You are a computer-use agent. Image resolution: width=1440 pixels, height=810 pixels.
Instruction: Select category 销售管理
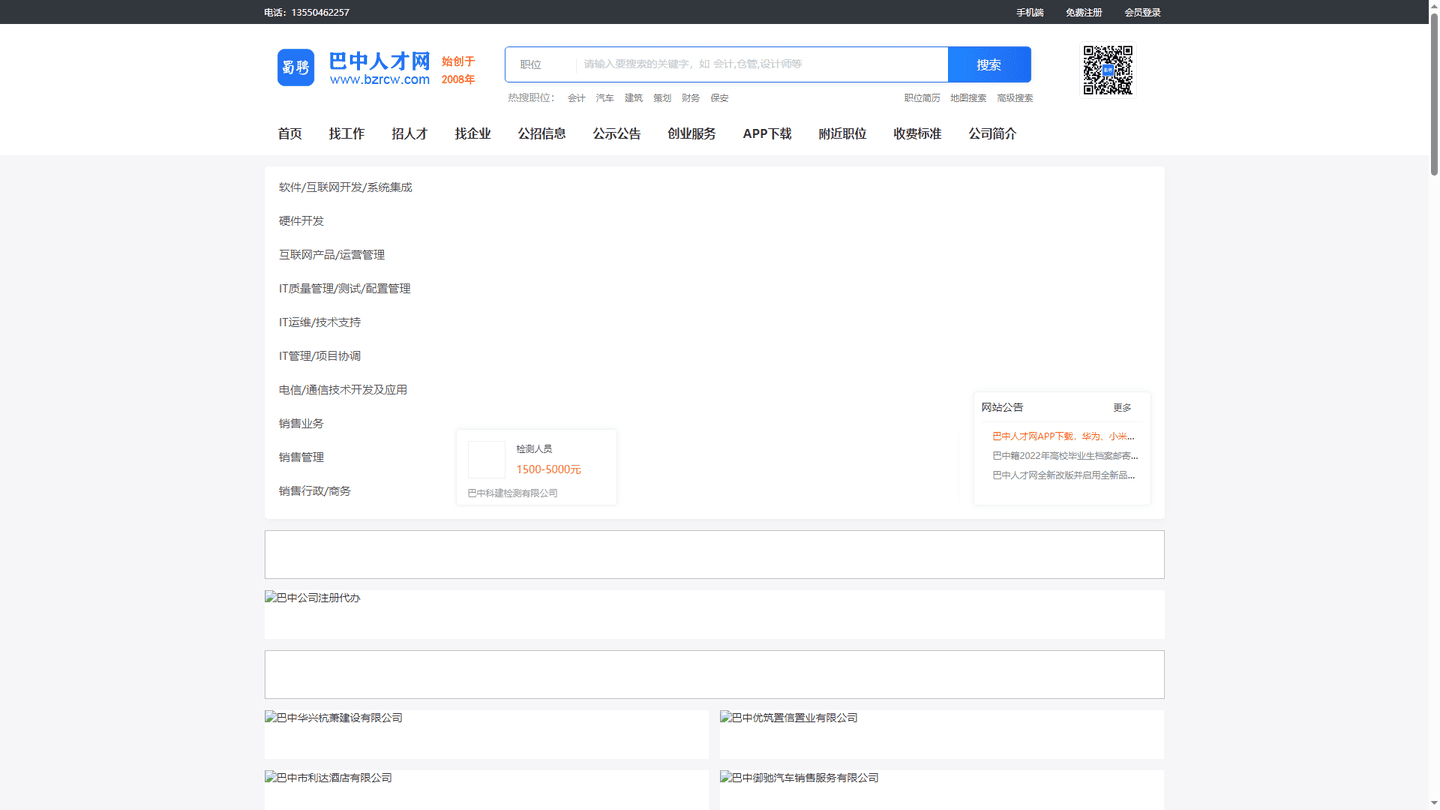301,457
